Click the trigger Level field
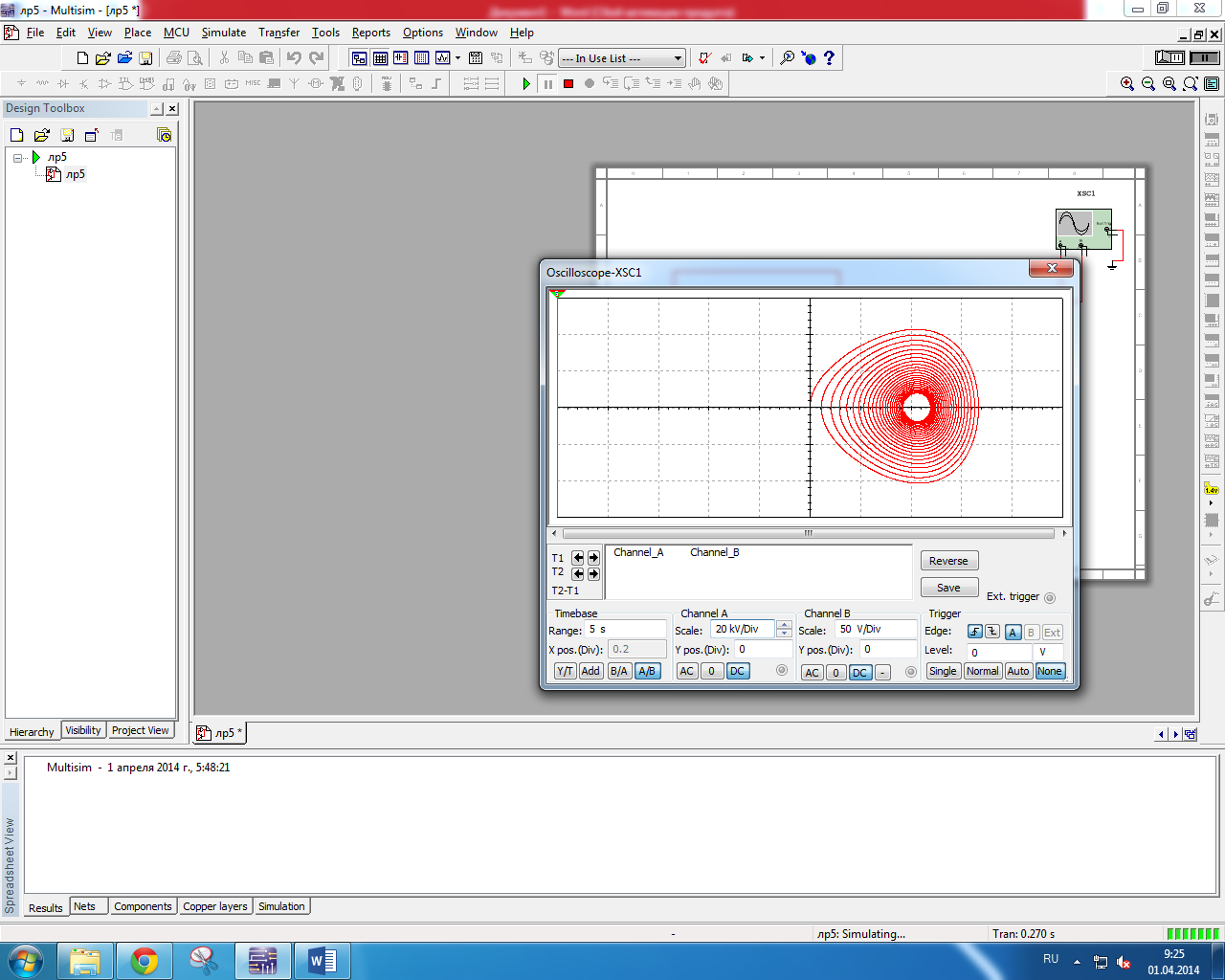Screen dimensions: 1225x980 (x=999, y=652)
